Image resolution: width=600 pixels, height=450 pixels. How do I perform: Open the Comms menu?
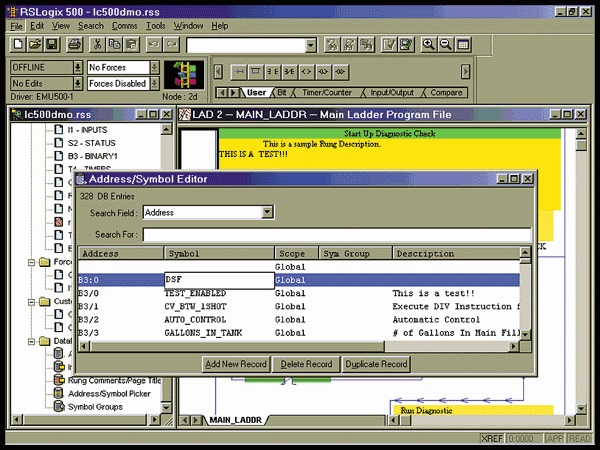click(124, 25)
